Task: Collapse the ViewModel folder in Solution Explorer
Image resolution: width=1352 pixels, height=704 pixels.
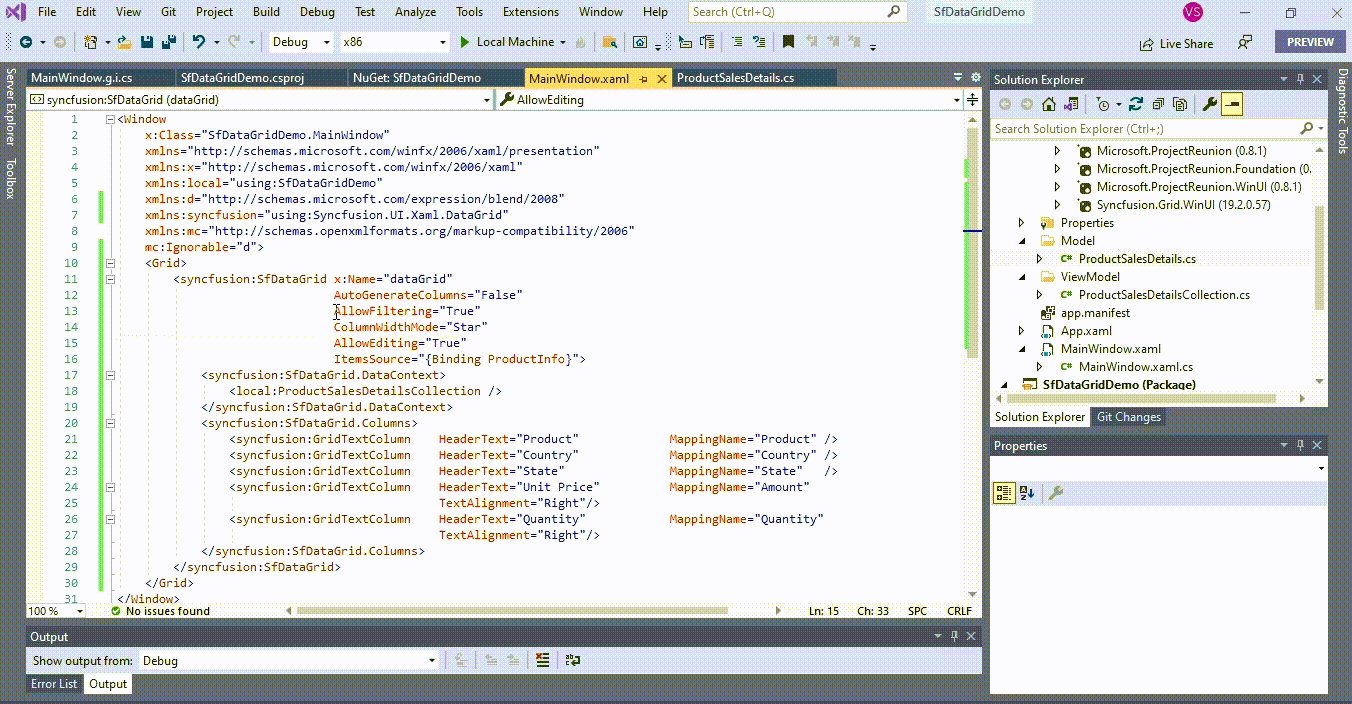Action: tap(1021, 277)
